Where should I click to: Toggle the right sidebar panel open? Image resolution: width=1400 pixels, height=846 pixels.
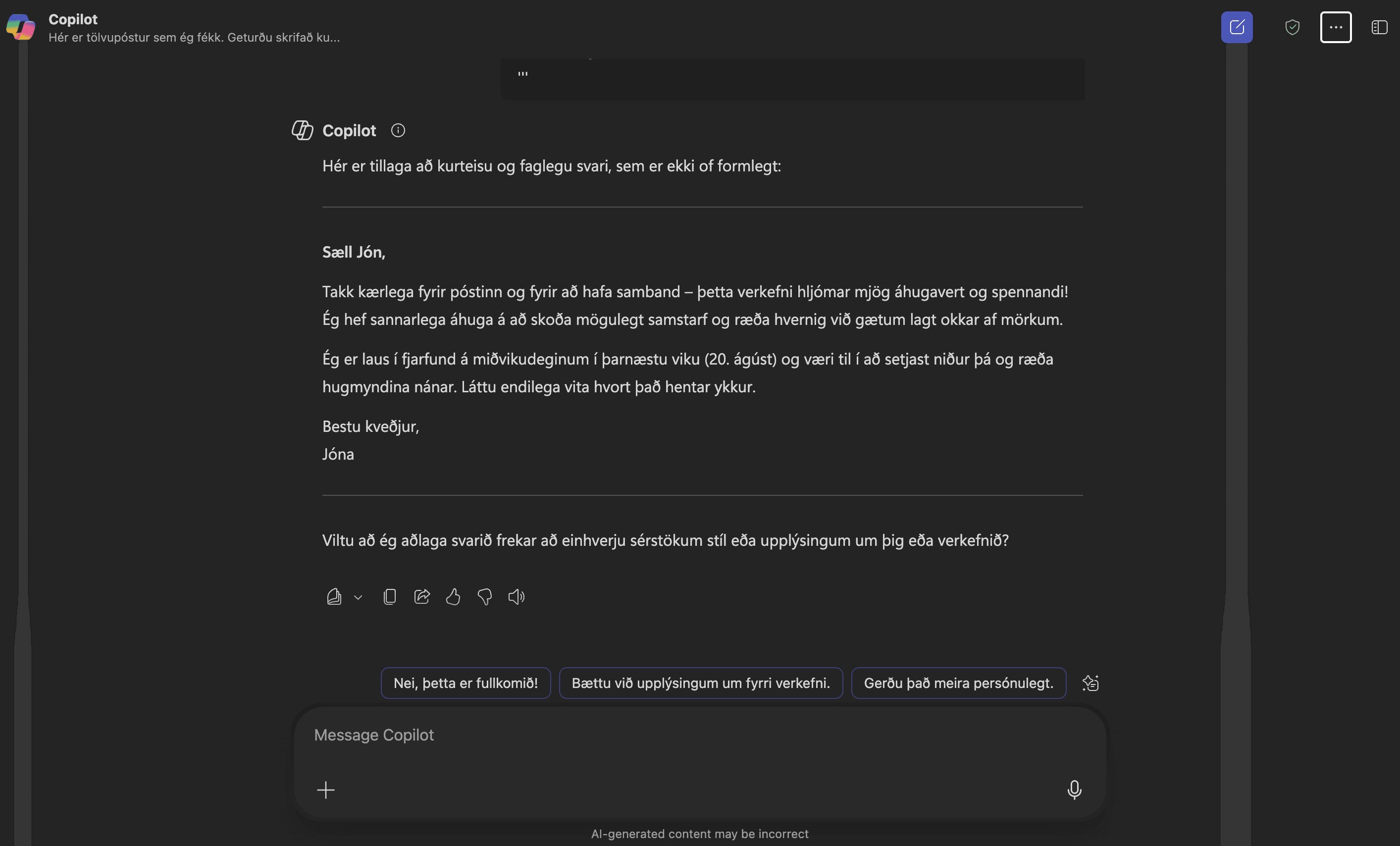(x=1379, y=27)
